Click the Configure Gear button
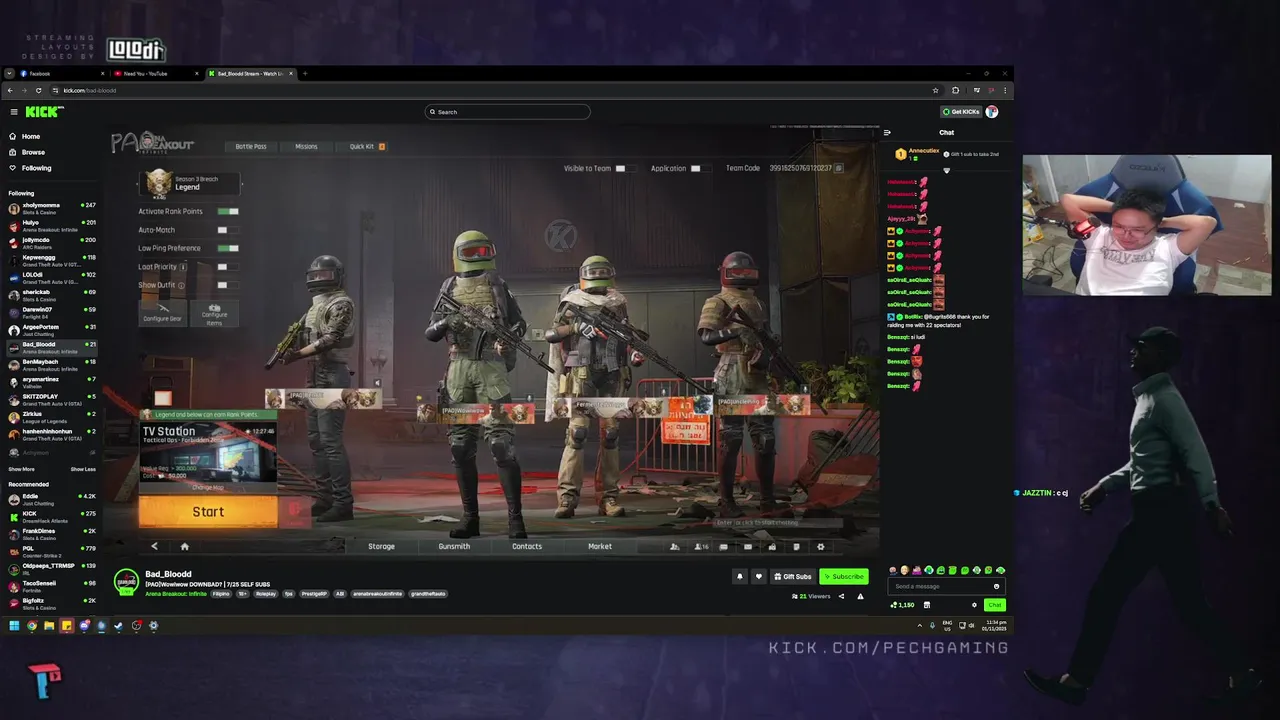This screenshot has height=720, width=1280. 162,313
